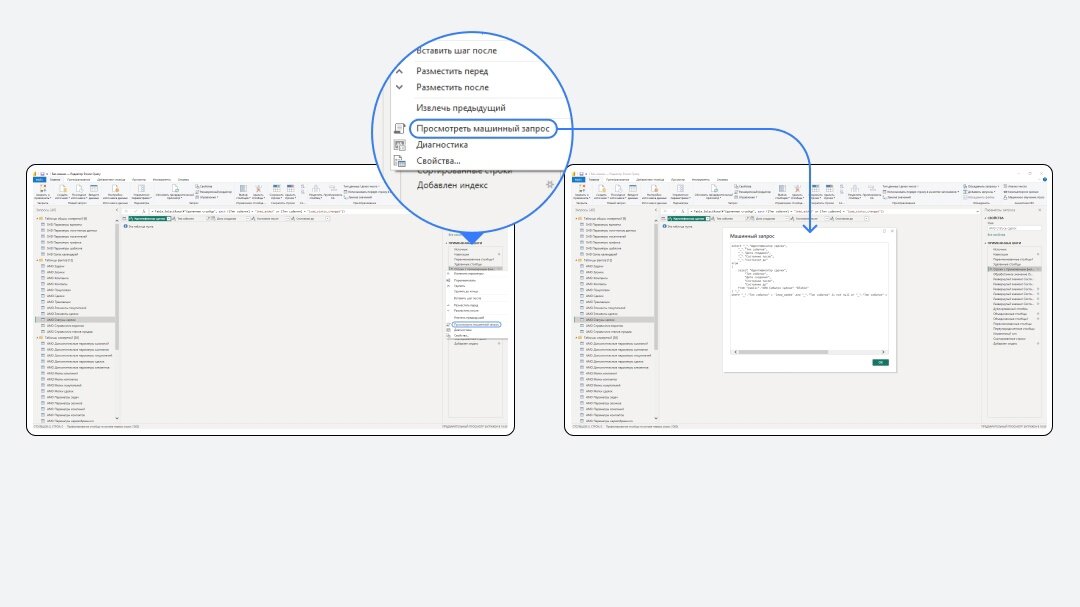Click the diagnostics icon beside Диагностика
This screenshot has height=607, width=1080.
pos(399,145)
